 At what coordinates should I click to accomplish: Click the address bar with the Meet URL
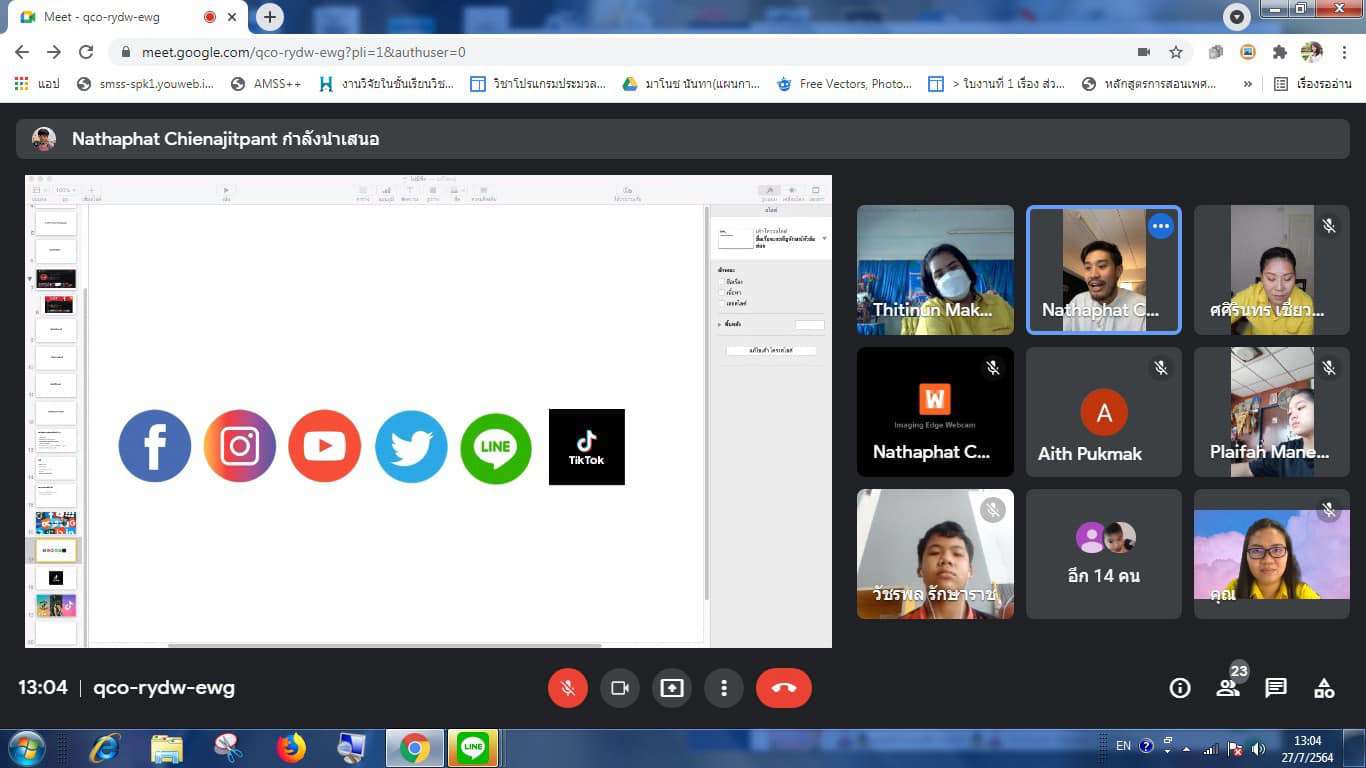(x=600, y=52)
